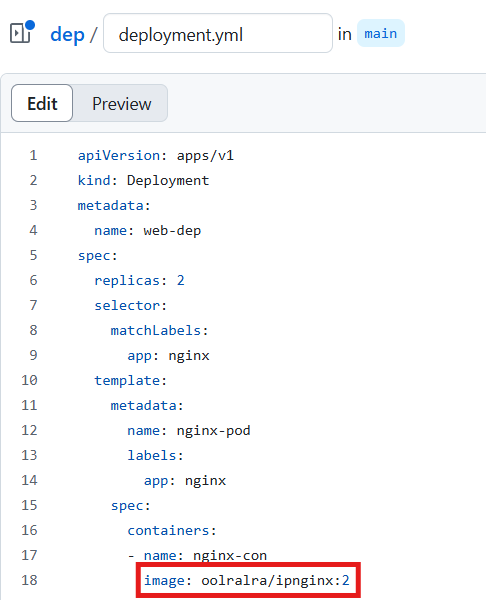Switch to the Preview tab
The width and height of the screenshot is (486, 600).
pyautogui.click(x=122, y=104)
